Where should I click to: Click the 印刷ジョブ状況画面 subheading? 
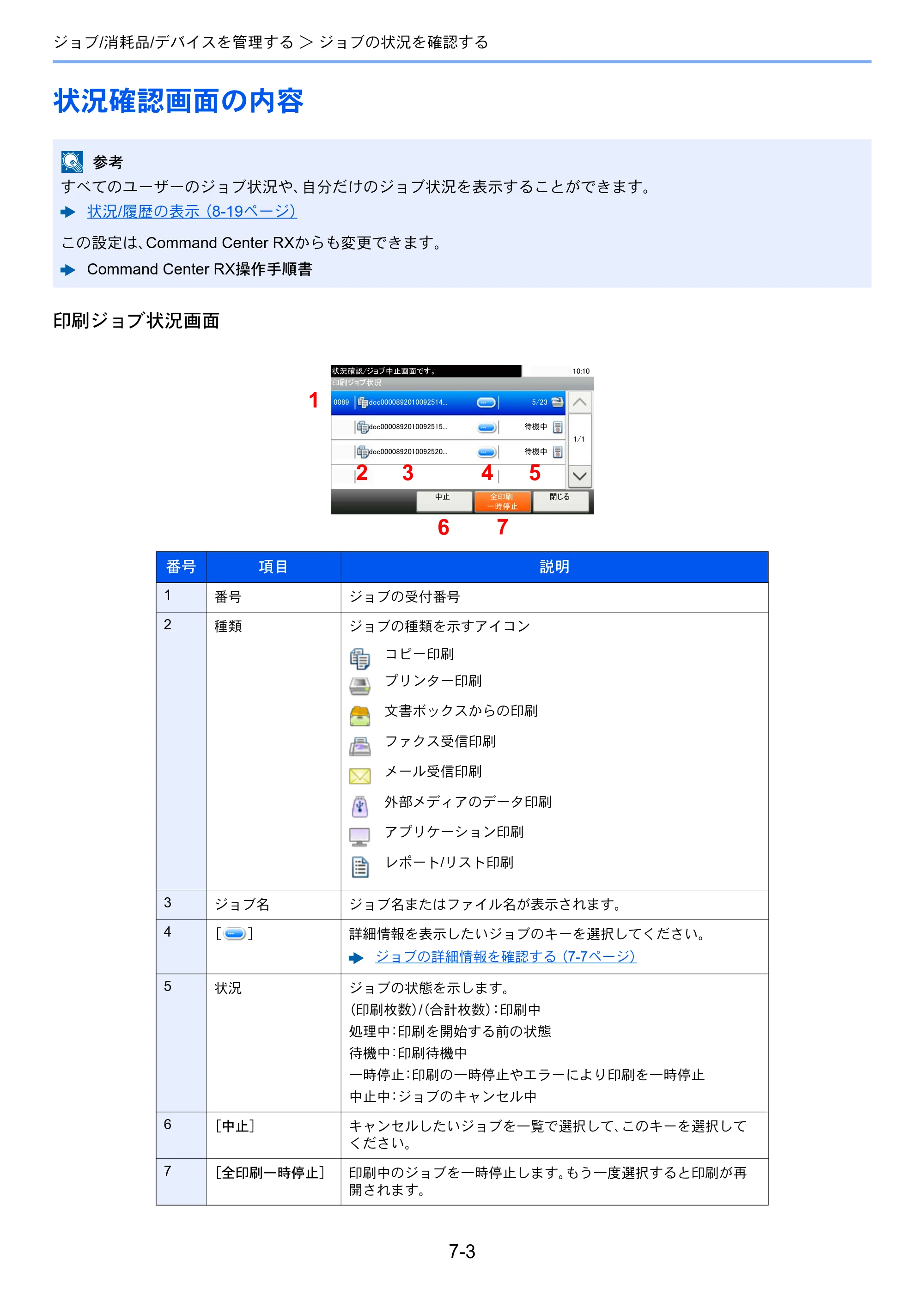[x=136, y=321]
